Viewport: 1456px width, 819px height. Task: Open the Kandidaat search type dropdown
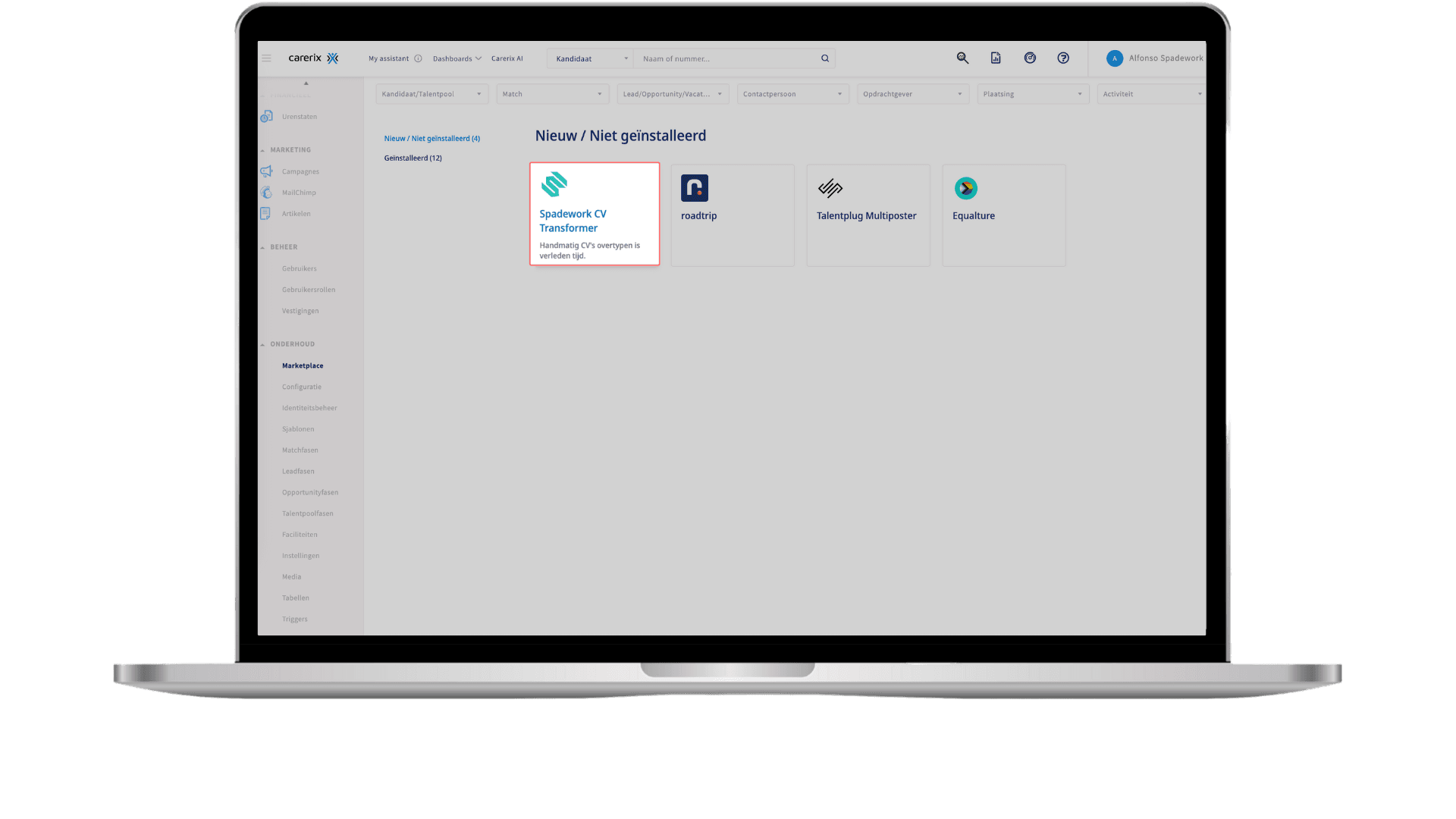coord(591,58)
